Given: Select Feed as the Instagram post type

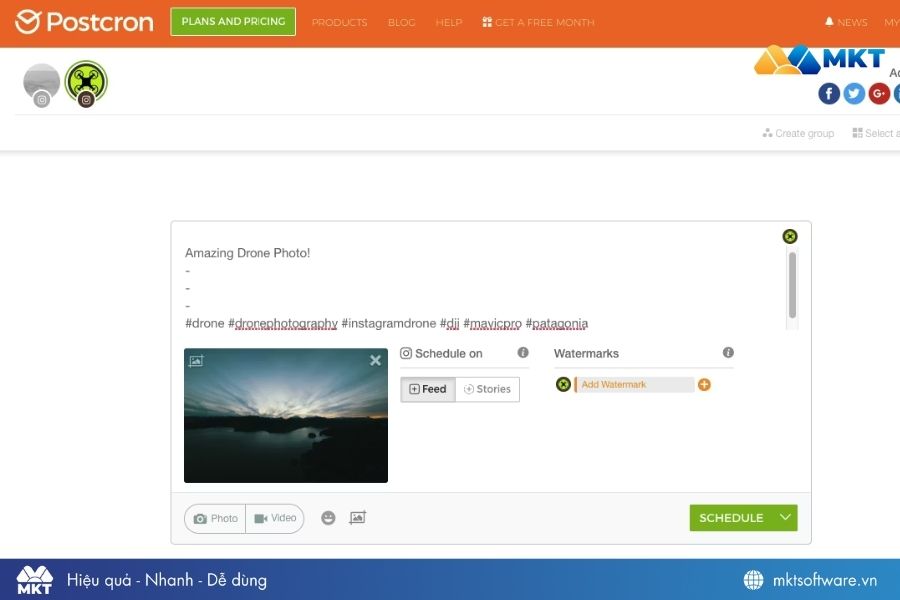Looking at the screenshot, I should tap(428, 389).
